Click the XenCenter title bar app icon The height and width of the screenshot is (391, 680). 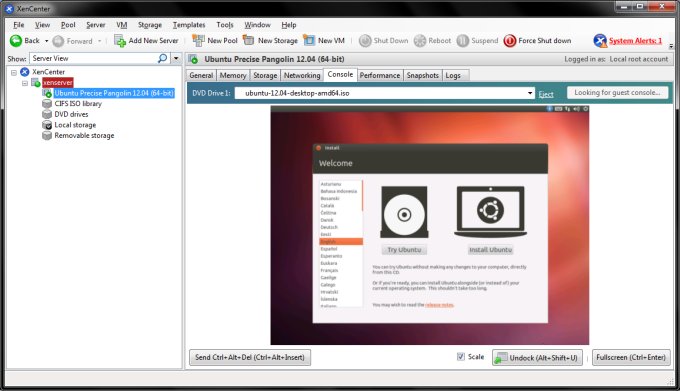point(9,9)
